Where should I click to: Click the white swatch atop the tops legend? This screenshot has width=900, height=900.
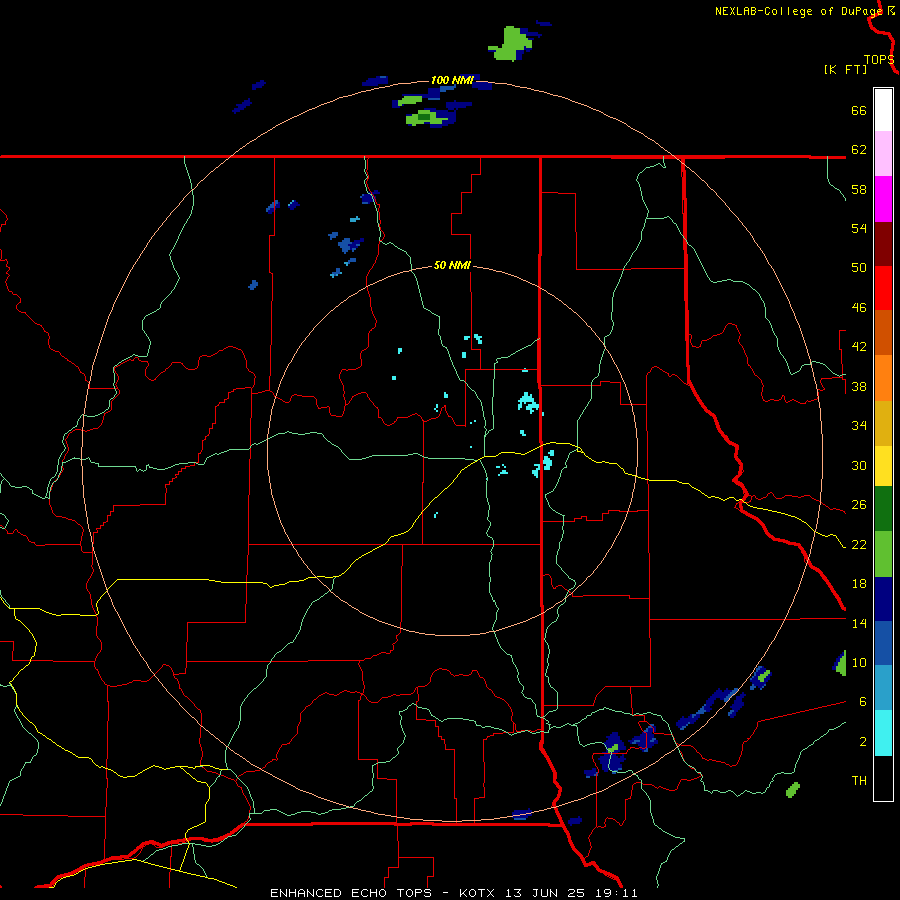click(883, 110)
